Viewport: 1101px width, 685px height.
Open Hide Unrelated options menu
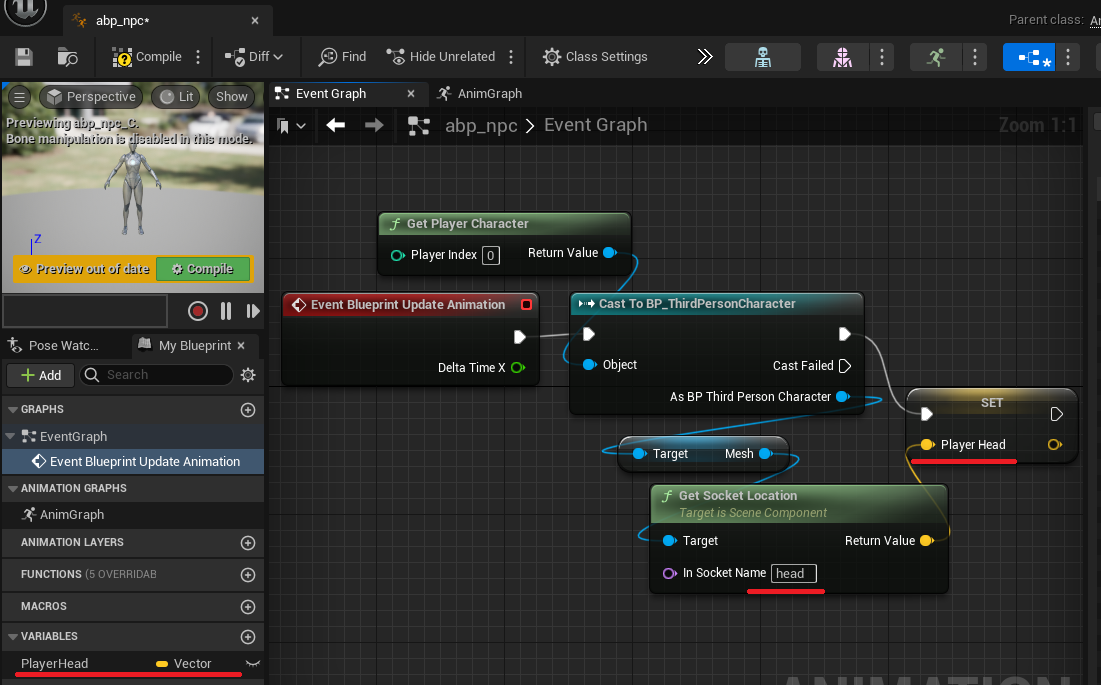click(x=511, y=57)
